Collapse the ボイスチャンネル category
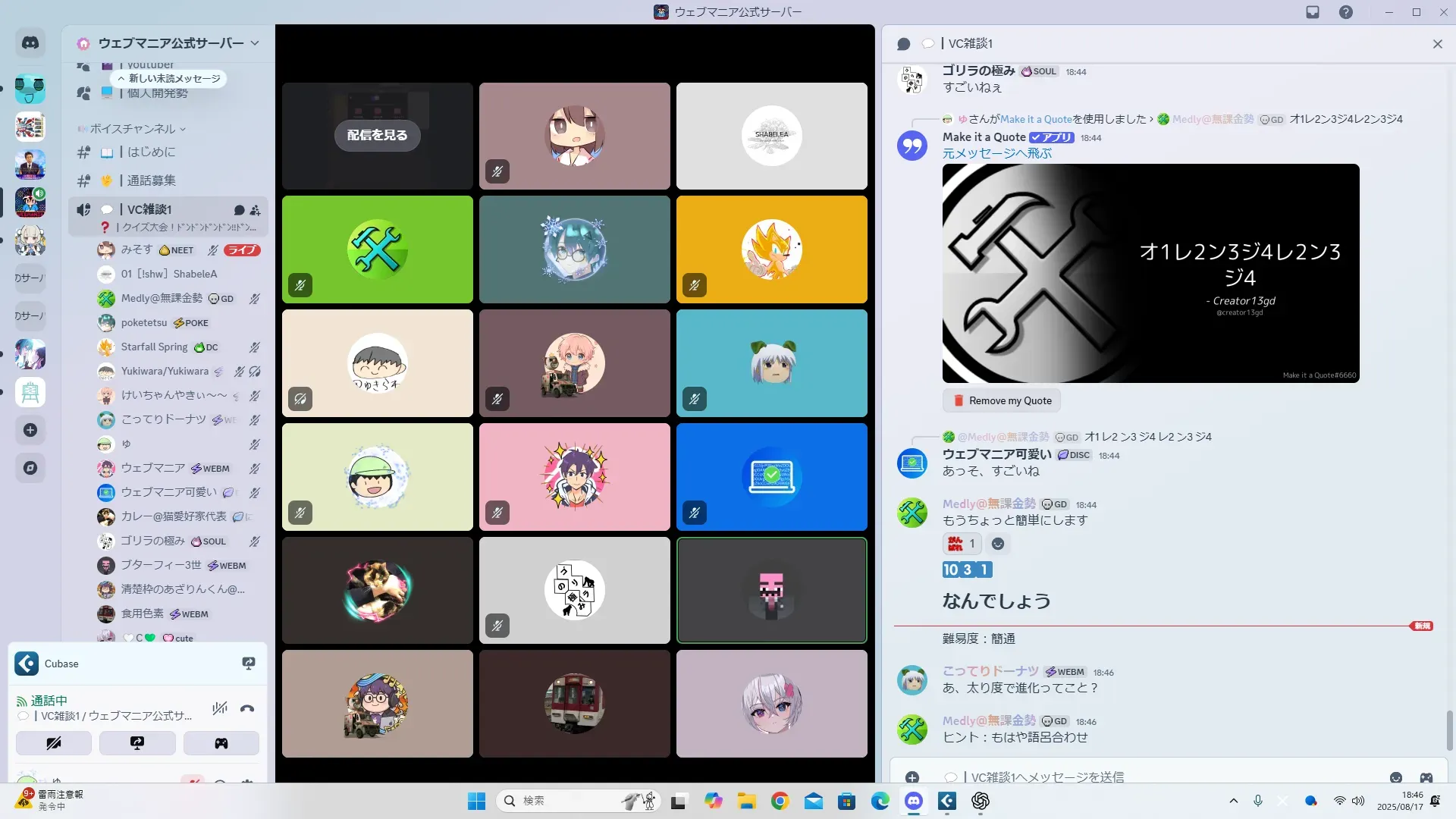This screenshot has height=819, width=1456. tap(133, 129)
